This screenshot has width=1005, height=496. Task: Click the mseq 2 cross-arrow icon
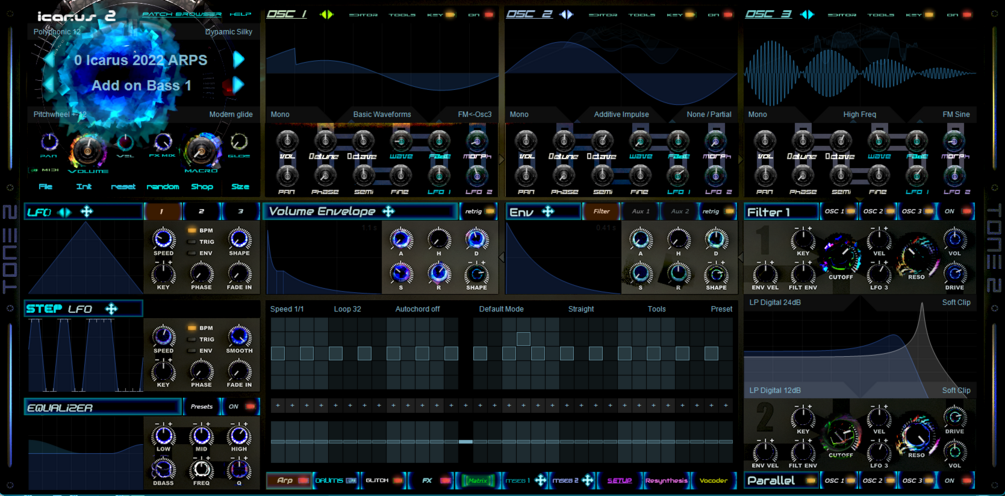tap(587, 480)
